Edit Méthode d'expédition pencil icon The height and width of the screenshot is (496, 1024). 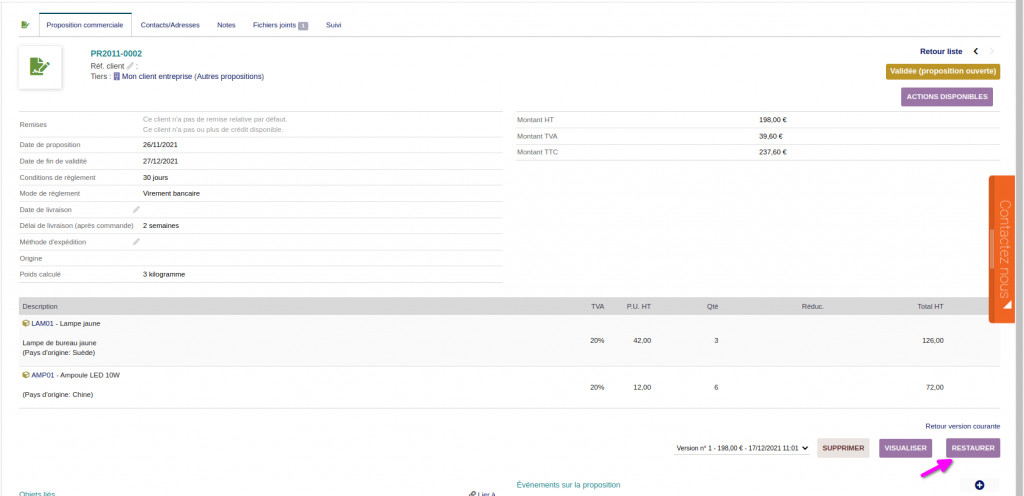[x=136, y=241]
